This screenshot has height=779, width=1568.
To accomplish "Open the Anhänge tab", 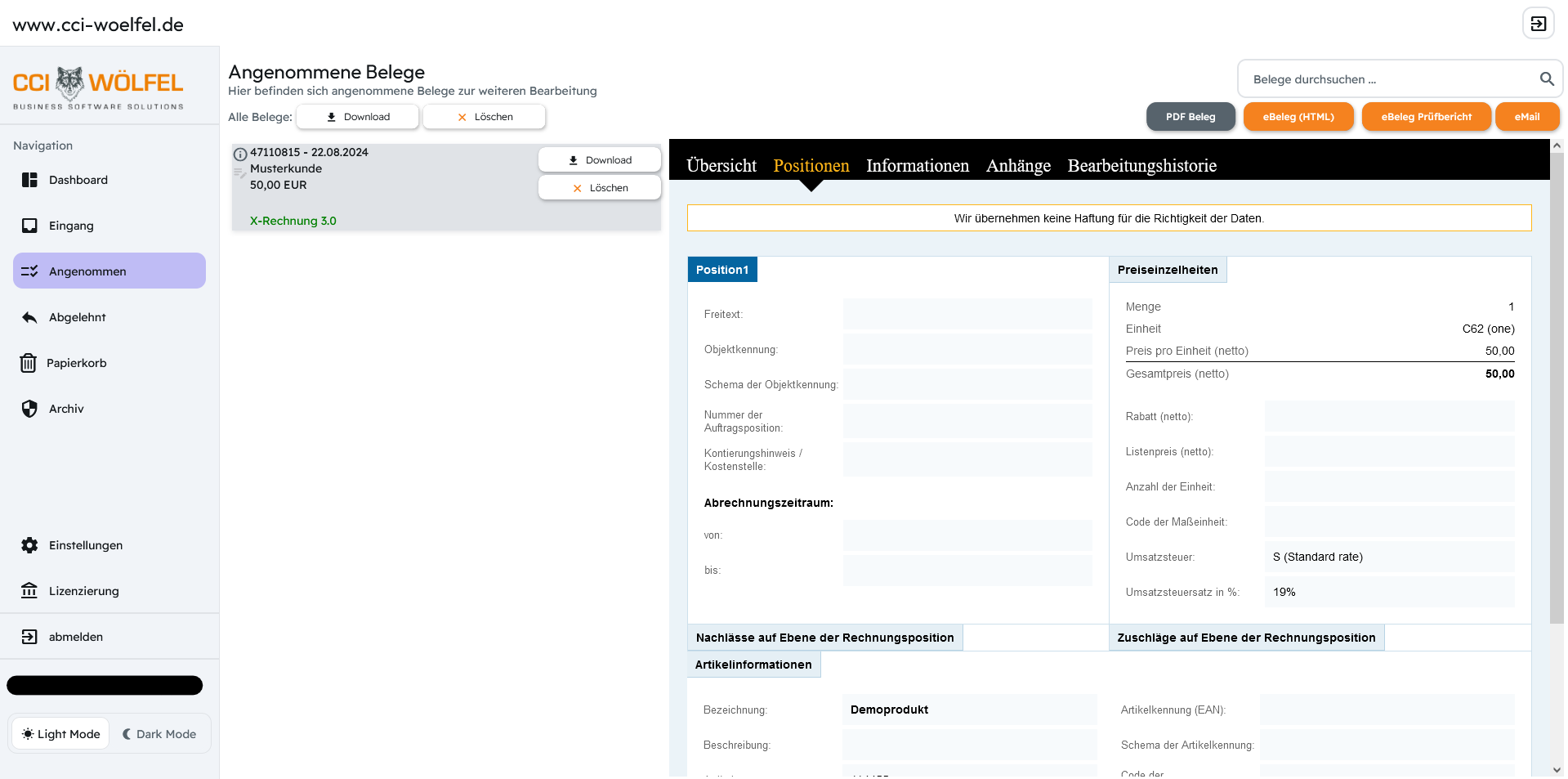I will coord(1018,165).
